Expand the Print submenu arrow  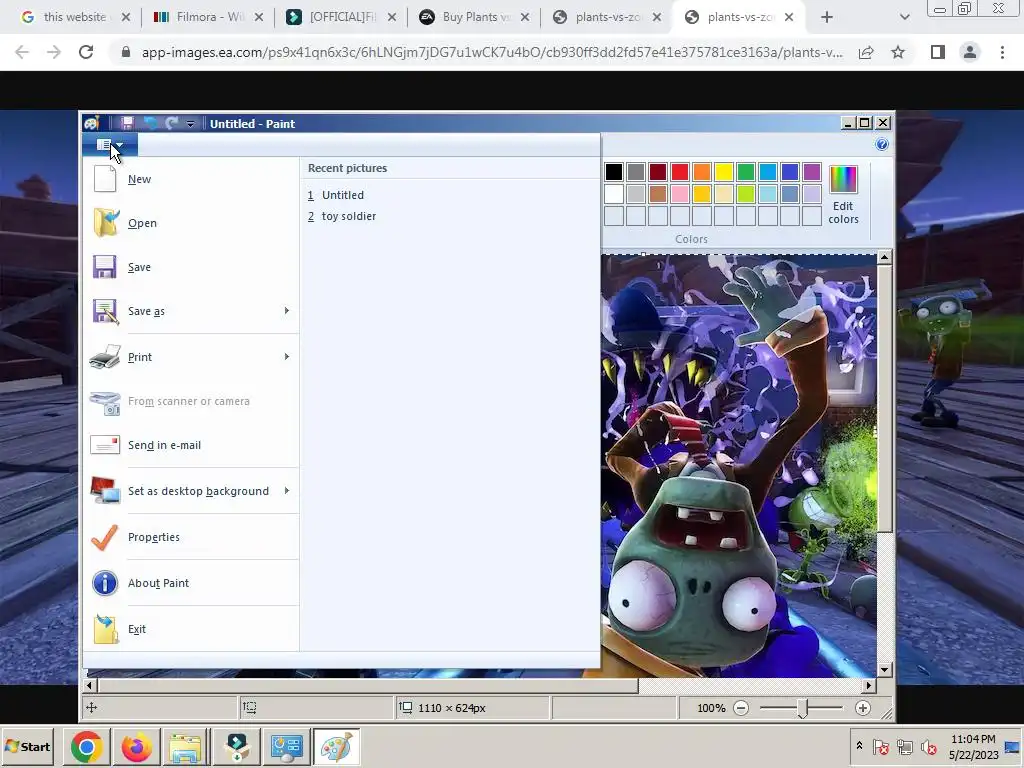[x=287, y=357]
